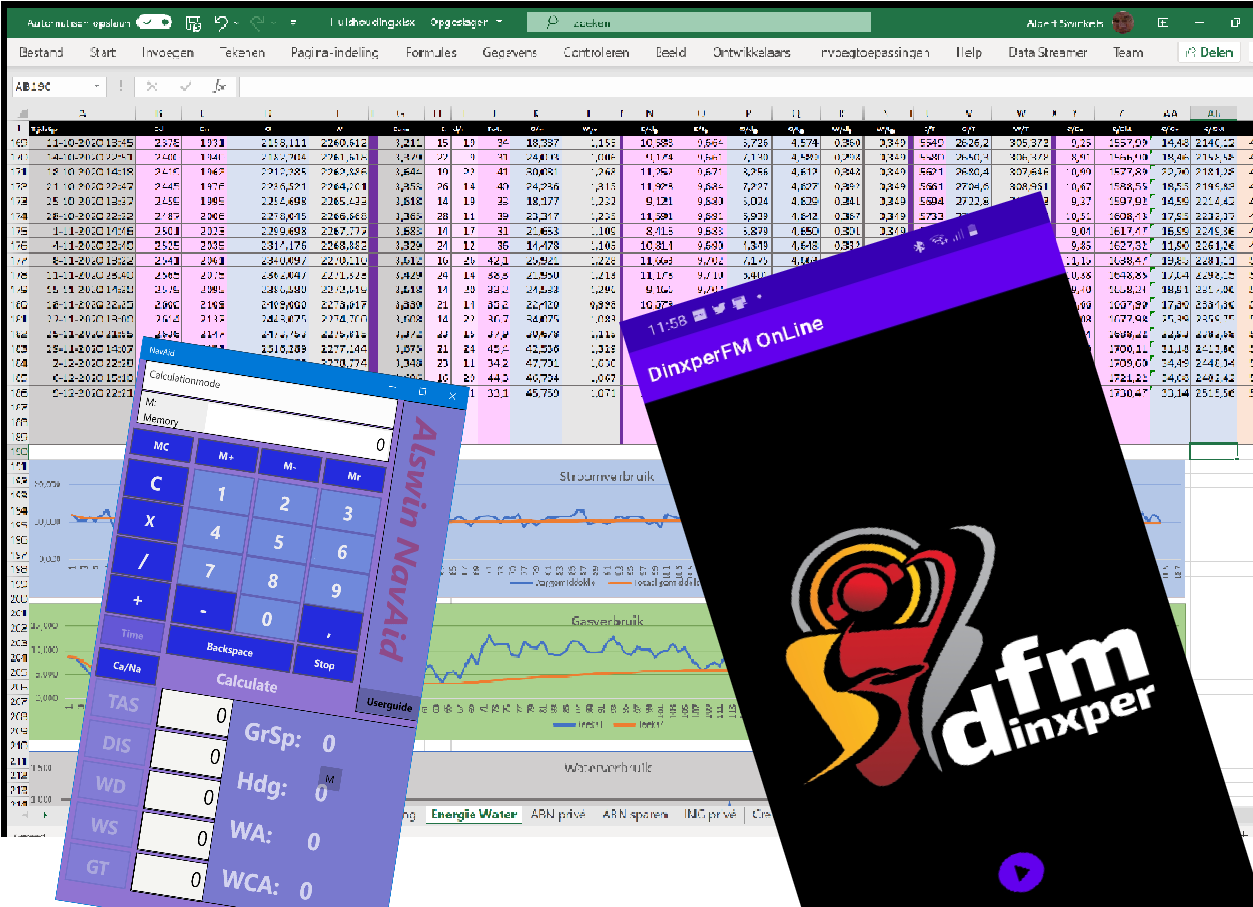Click the cancel X icon in formula bar
This screenshot has width=1253, height=907.
coord(153,87)
